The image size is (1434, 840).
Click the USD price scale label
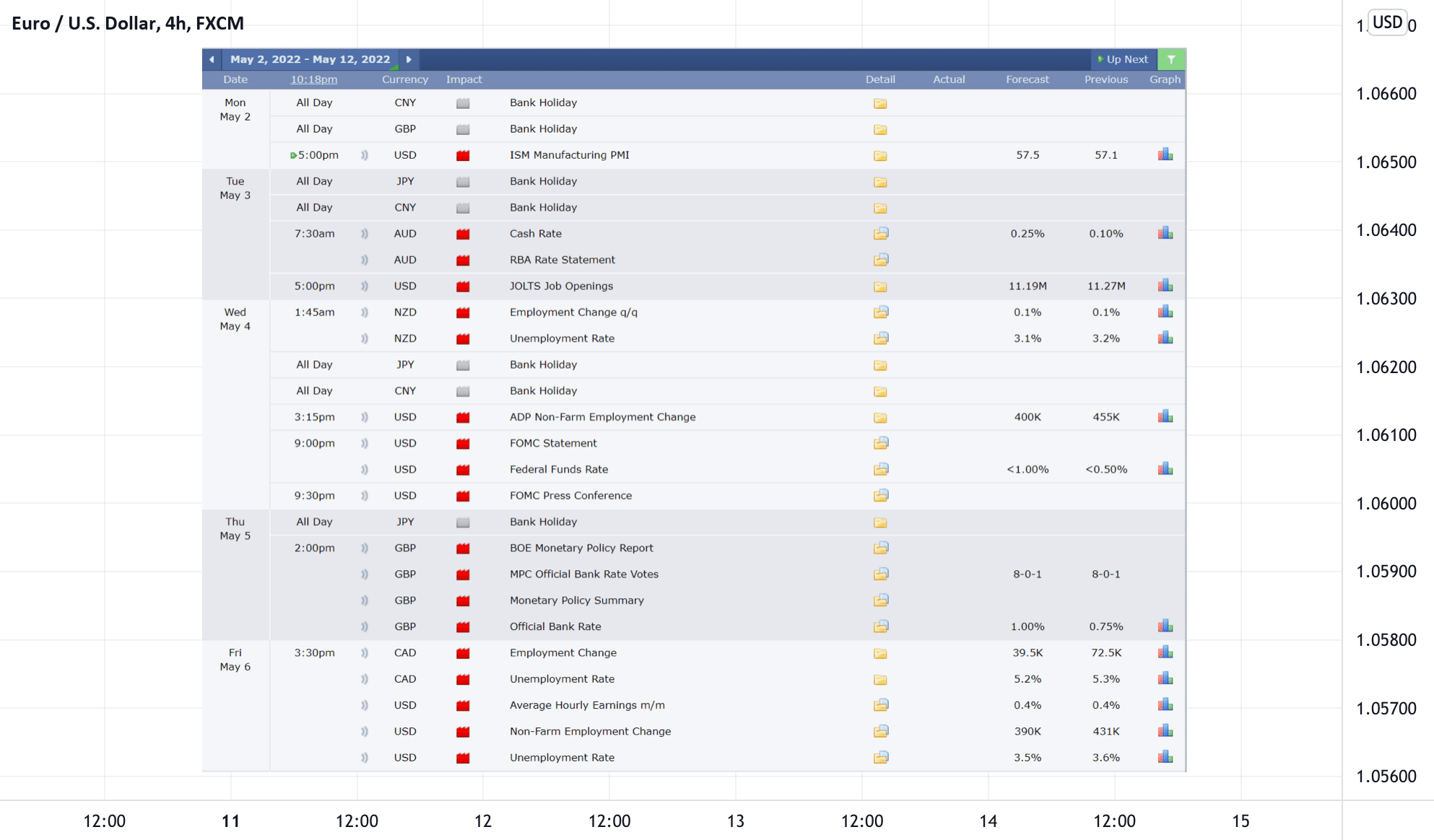(1387, 22)
